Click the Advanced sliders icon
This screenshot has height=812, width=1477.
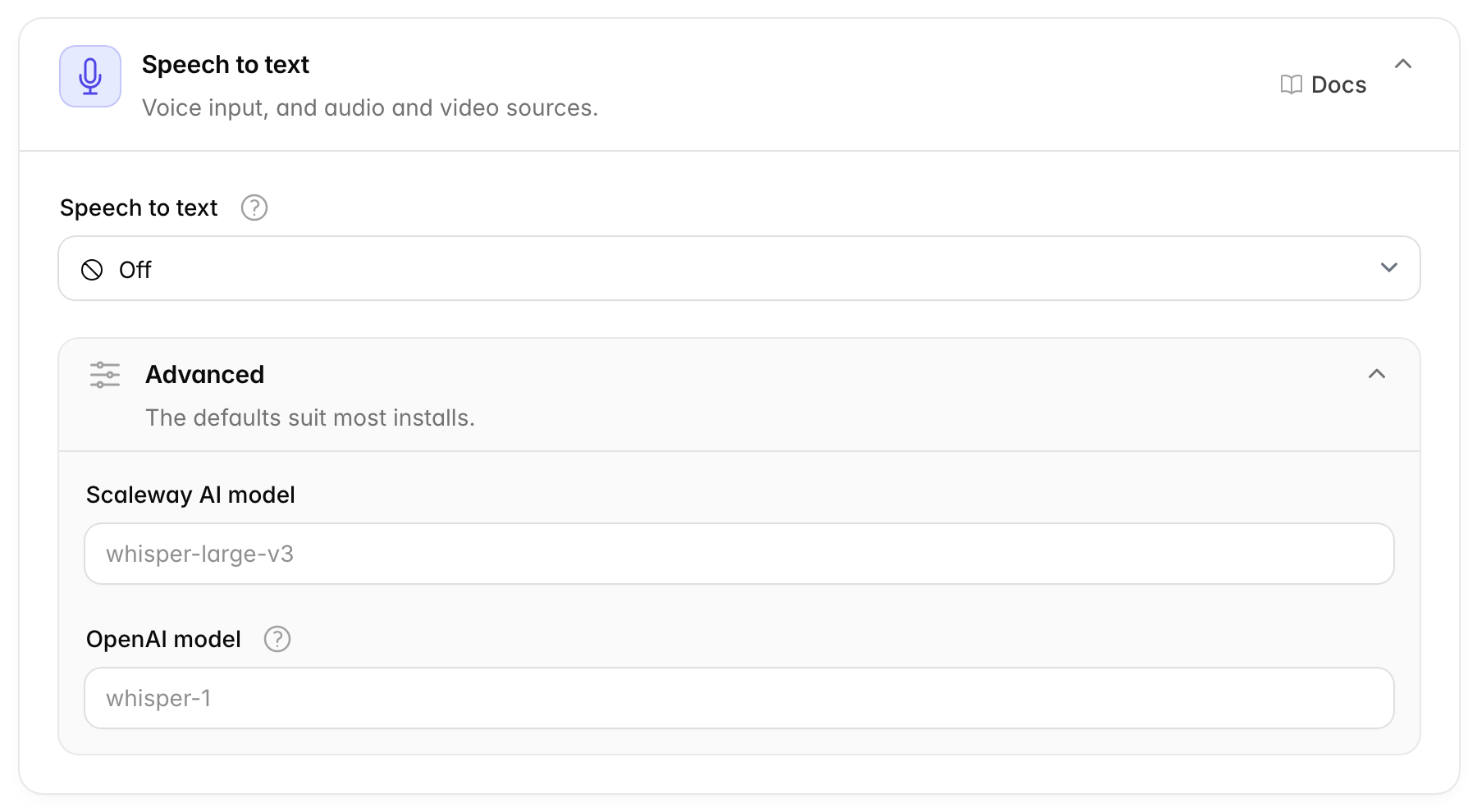point(105,375)
